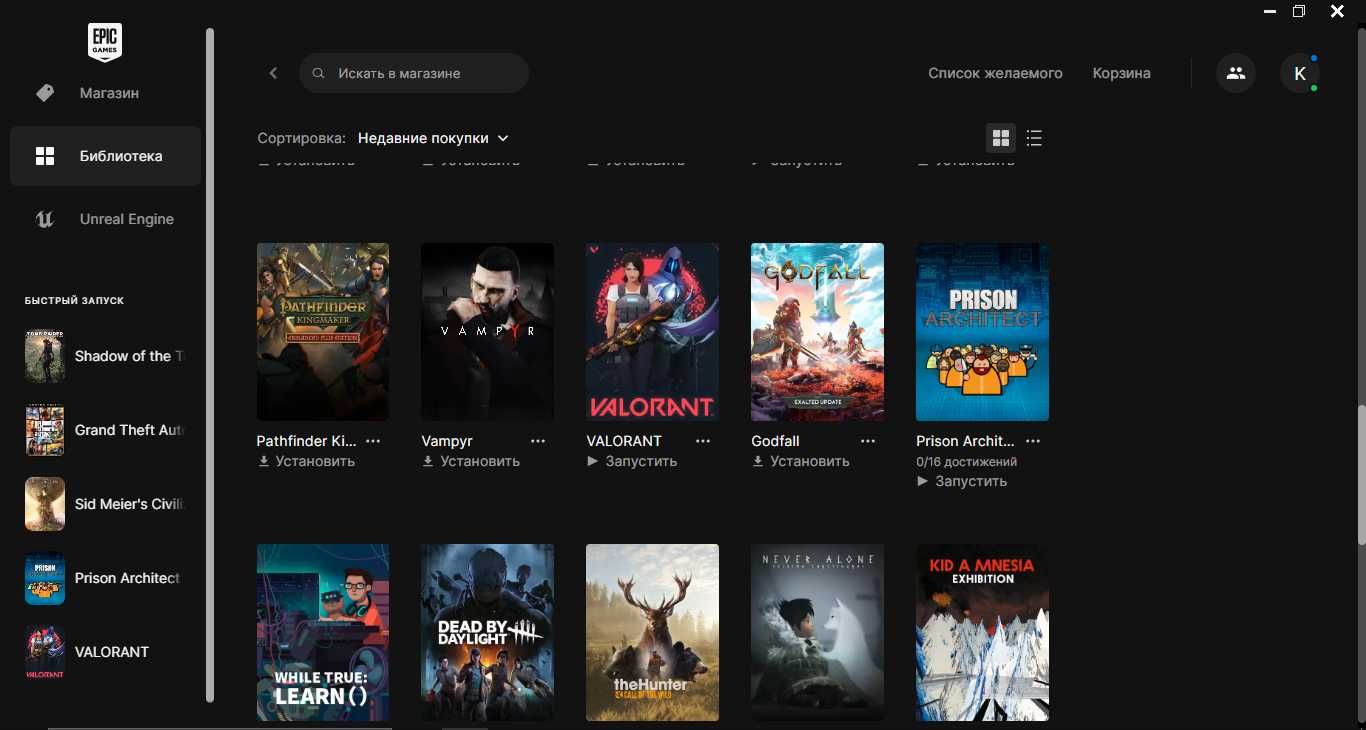Switch to list view
1366x730 pixels.
click(1034, 138)
